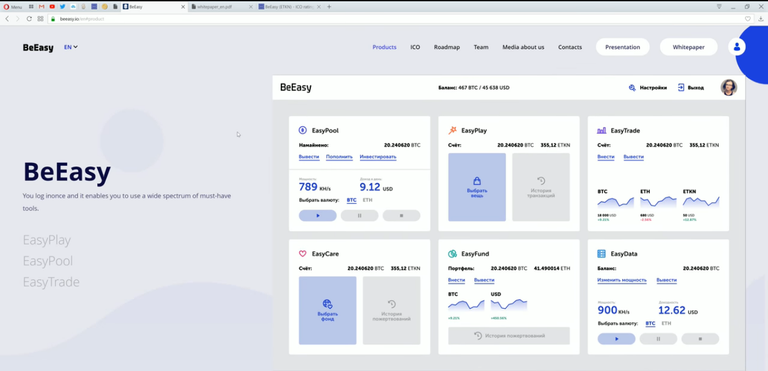This screenshot has height=371, width=768.
Task: Open Настройки settings gear icon
Action: [632, 88]
